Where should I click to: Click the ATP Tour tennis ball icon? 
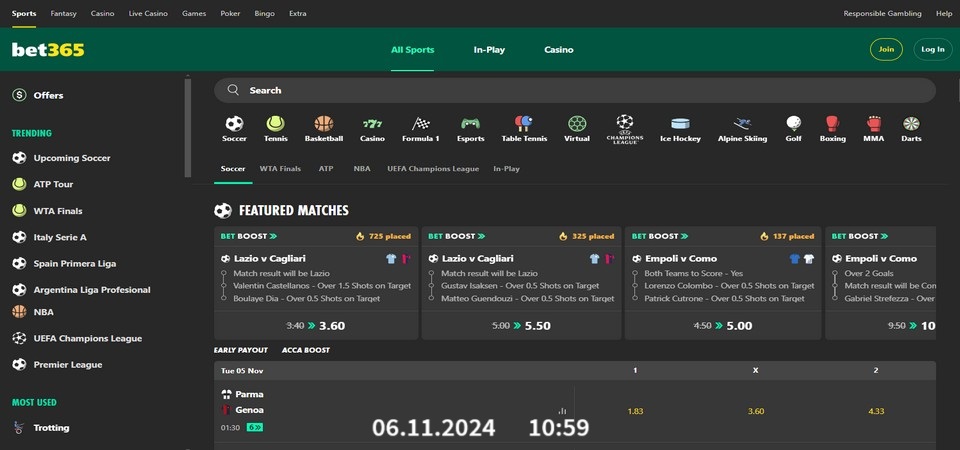20,184
